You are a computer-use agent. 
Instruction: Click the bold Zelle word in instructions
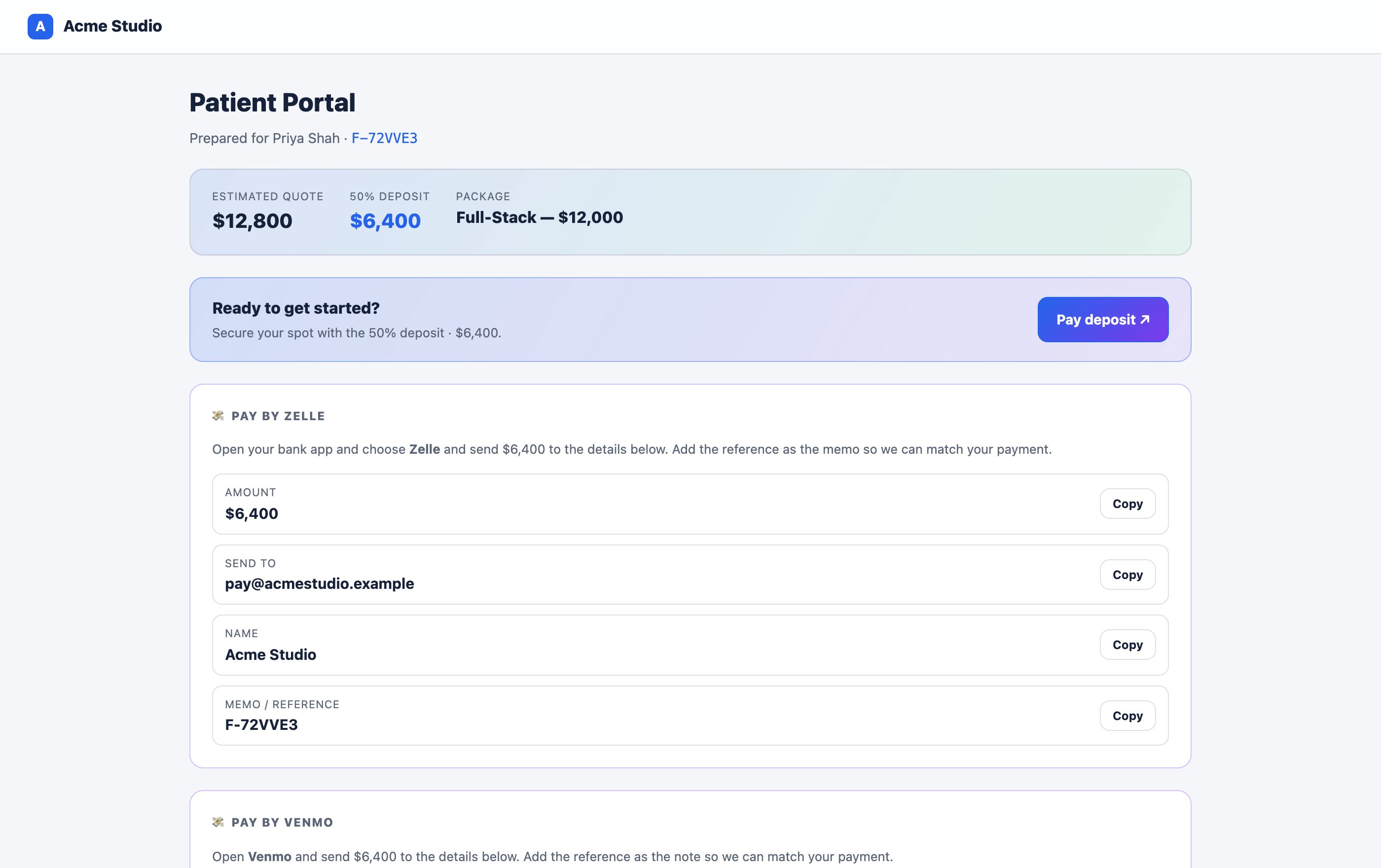tap(424, 449)
